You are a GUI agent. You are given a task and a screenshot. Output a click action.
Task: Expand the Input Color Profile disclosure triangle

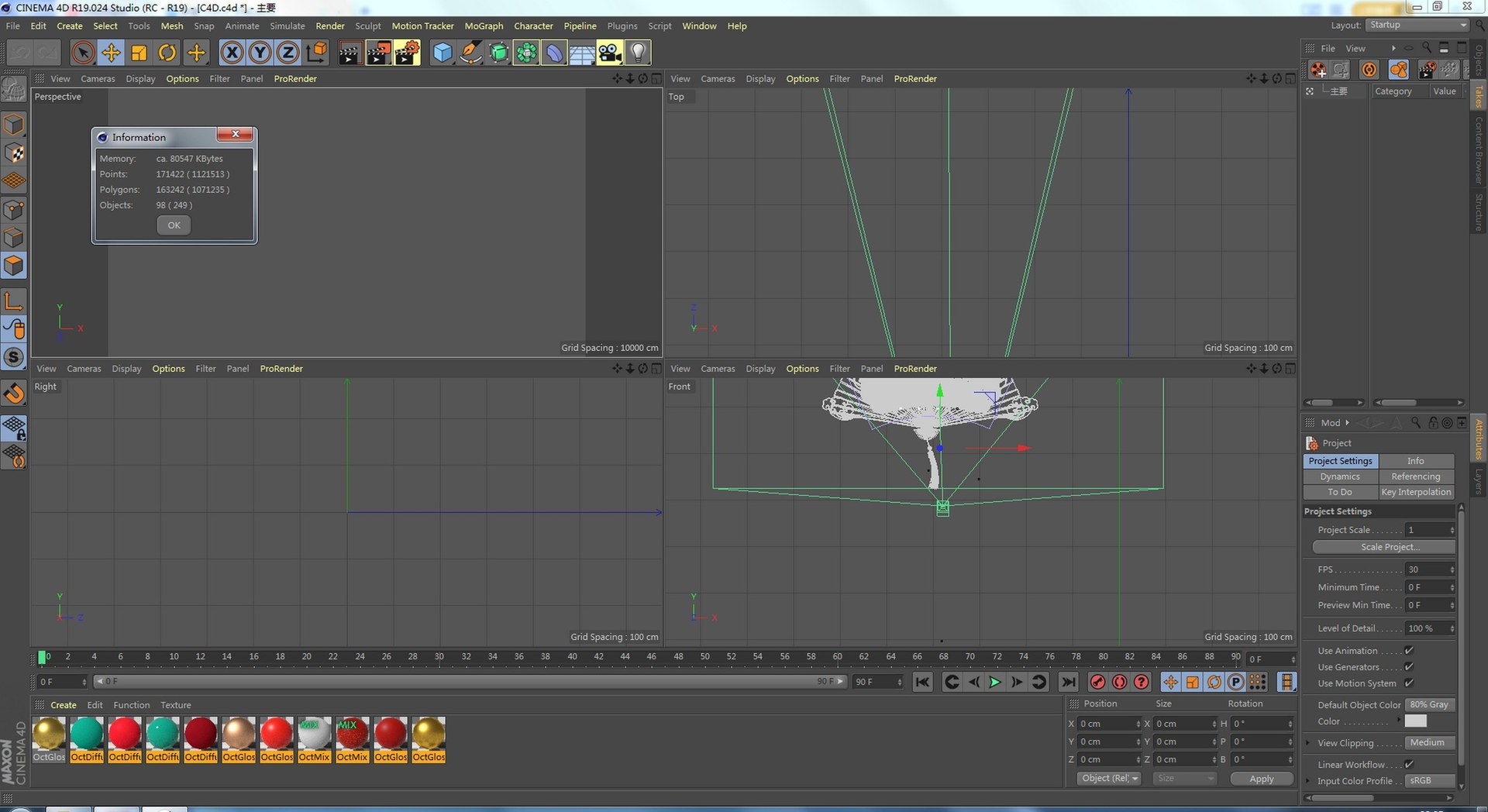pos(1308,781)
